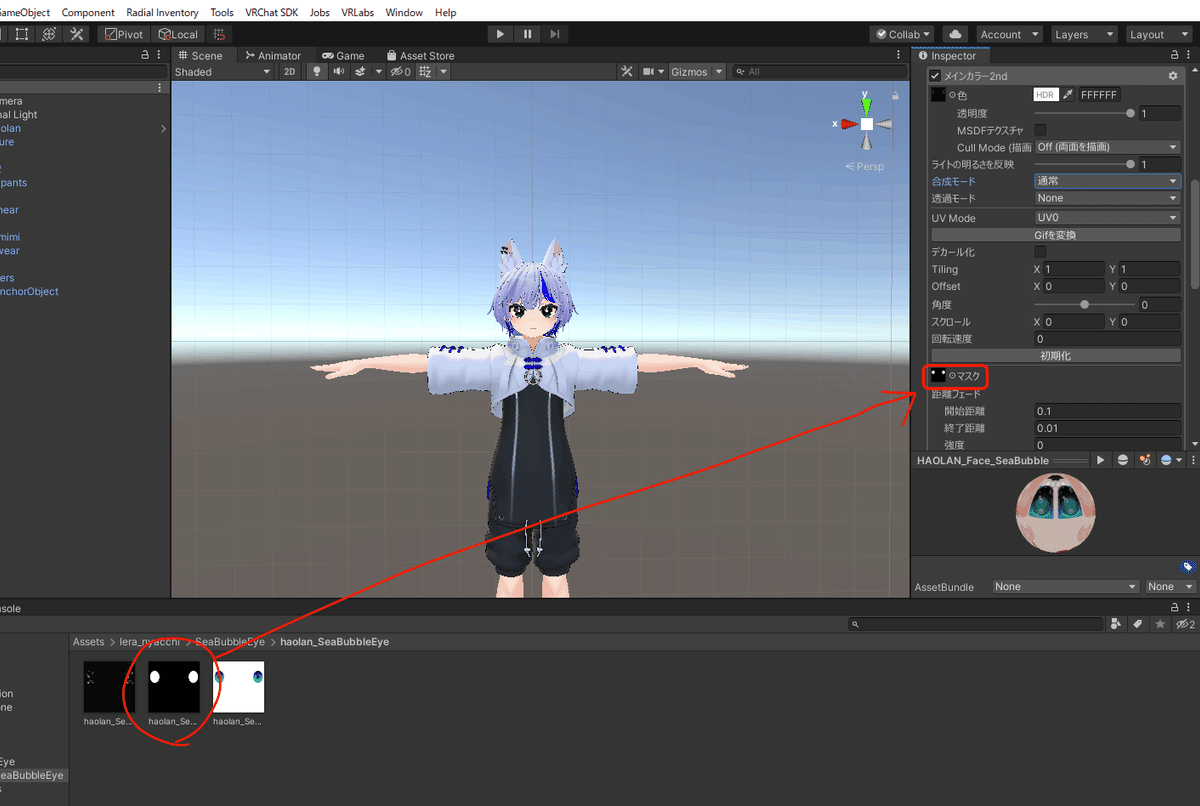Image resolution: width=1200 pixels, height=806 pixels.
Task: Open the 透過モード dropdown
Action: coord(1107,198)
